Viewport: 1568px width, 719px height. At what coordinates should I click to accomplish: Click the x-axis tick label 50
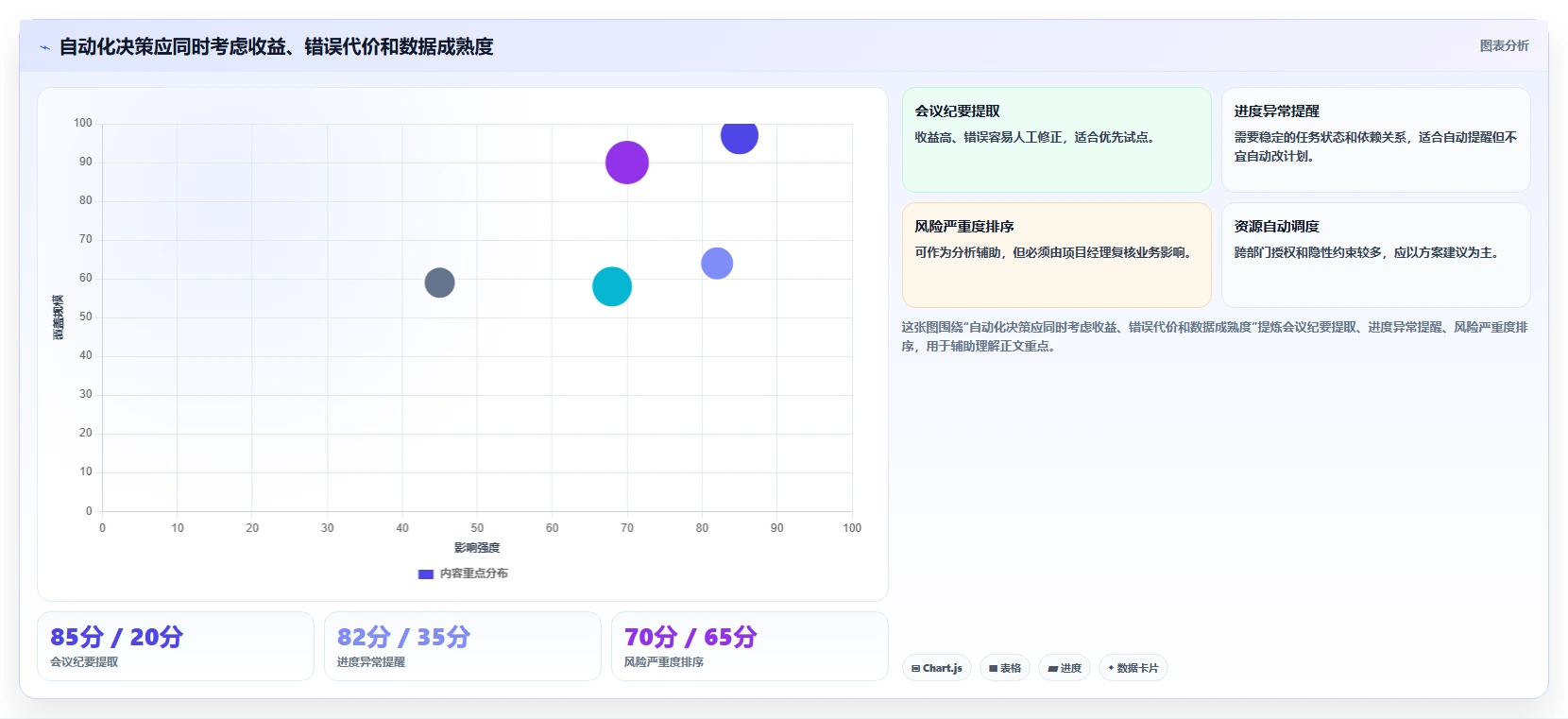(477, 528)
